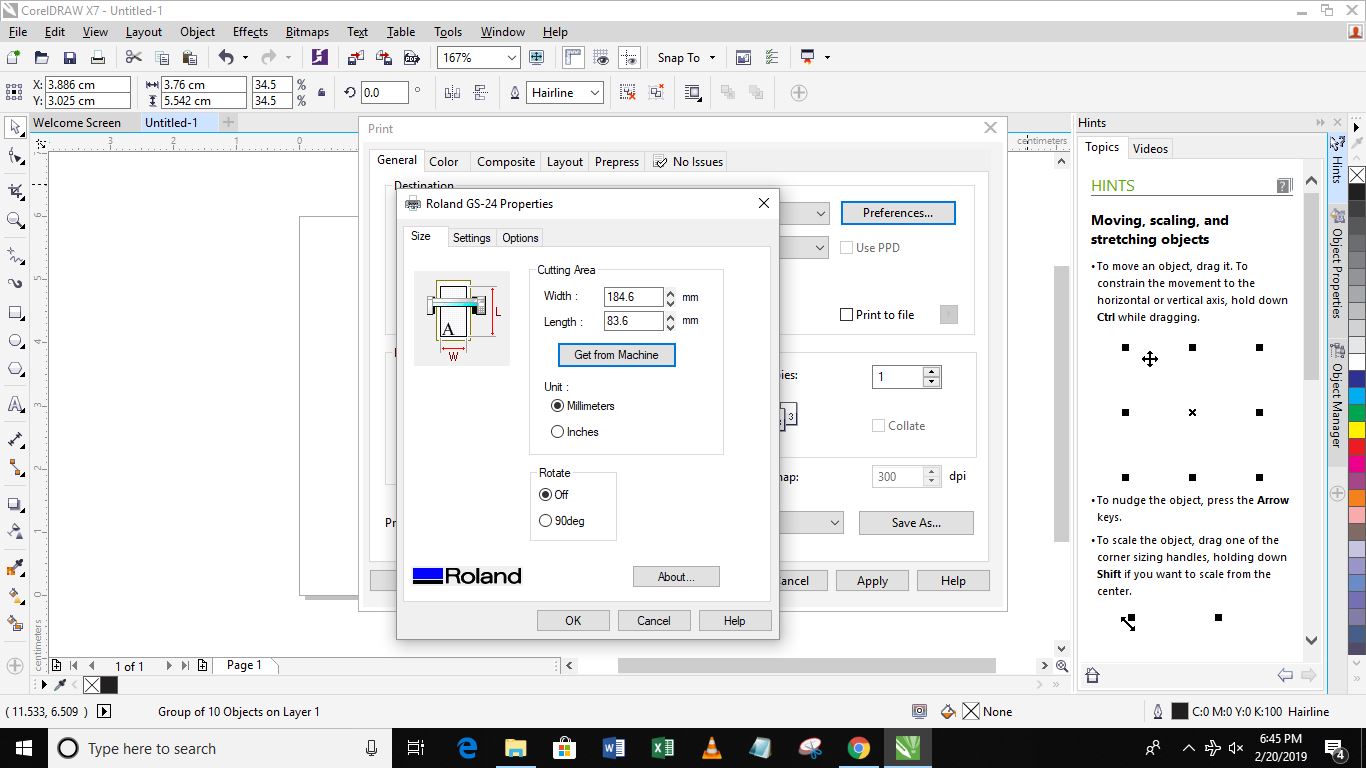The image size is (1366, 768).
Task: Select the Crop tool in the toolbox
Action: pos(15,191)
